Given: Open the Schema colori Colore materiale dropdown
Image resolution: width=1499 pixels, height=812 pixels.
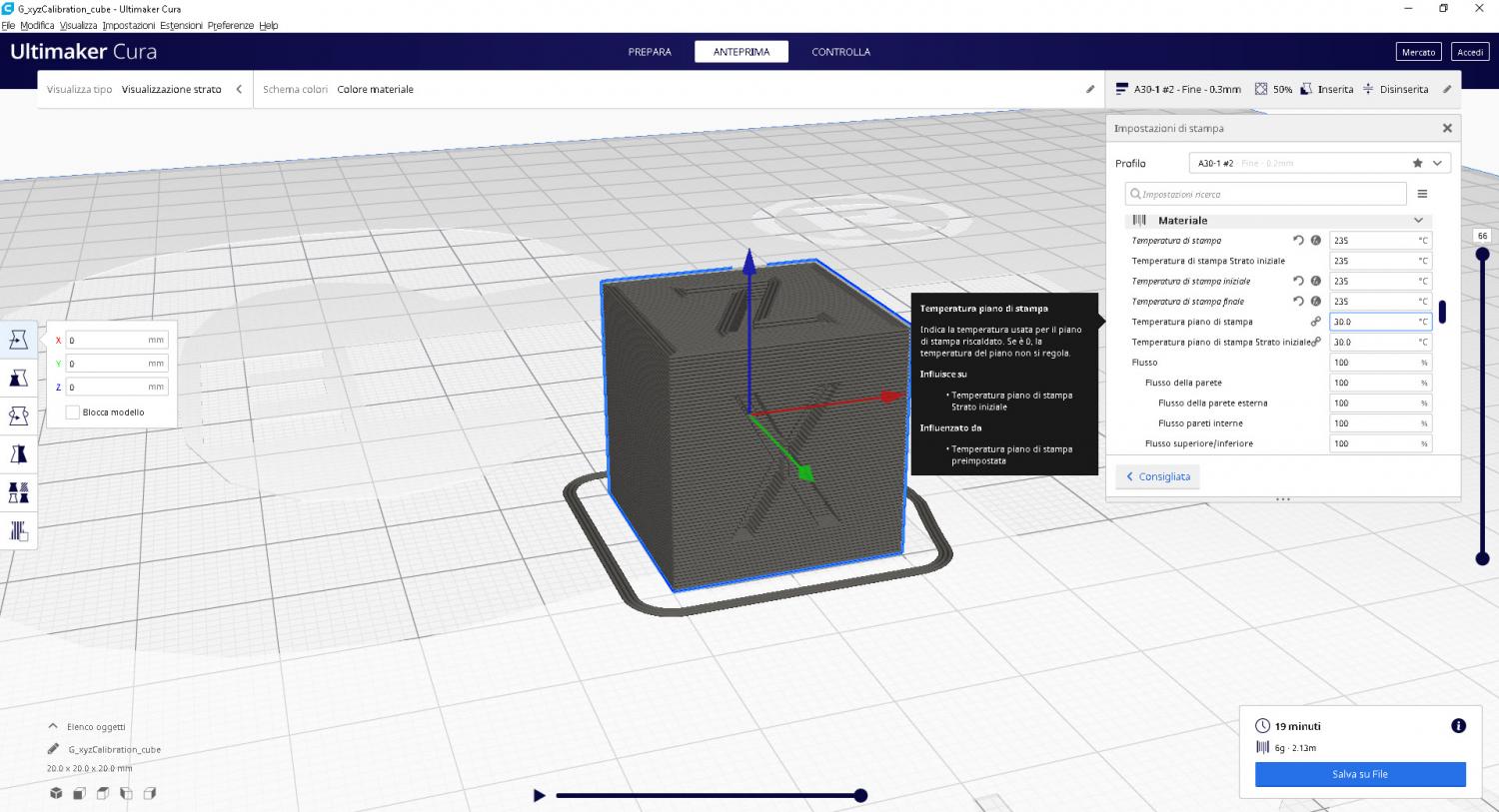Looking at the screenshot, I should (680, 89).
